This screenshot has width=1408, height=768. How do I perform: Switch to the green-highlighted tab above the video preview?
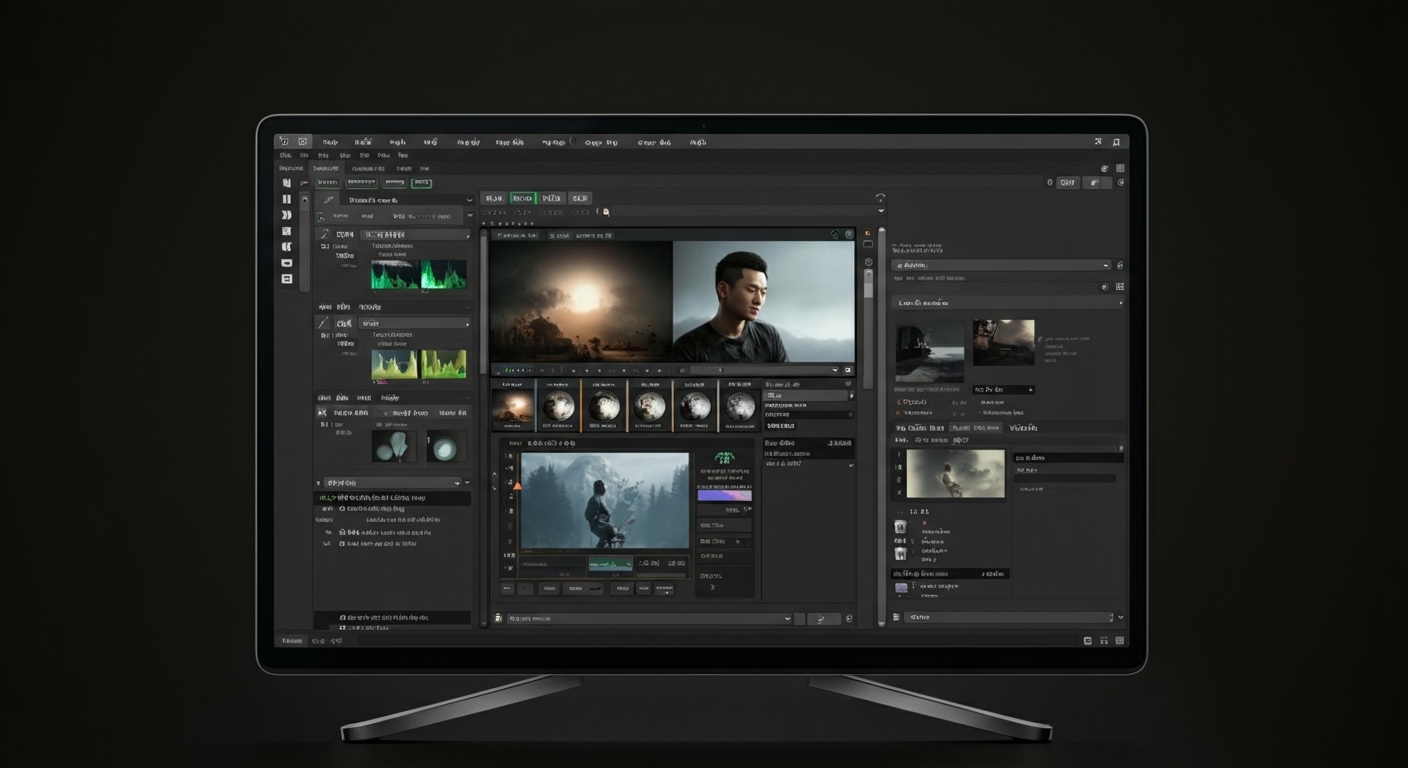pos(523,198)
